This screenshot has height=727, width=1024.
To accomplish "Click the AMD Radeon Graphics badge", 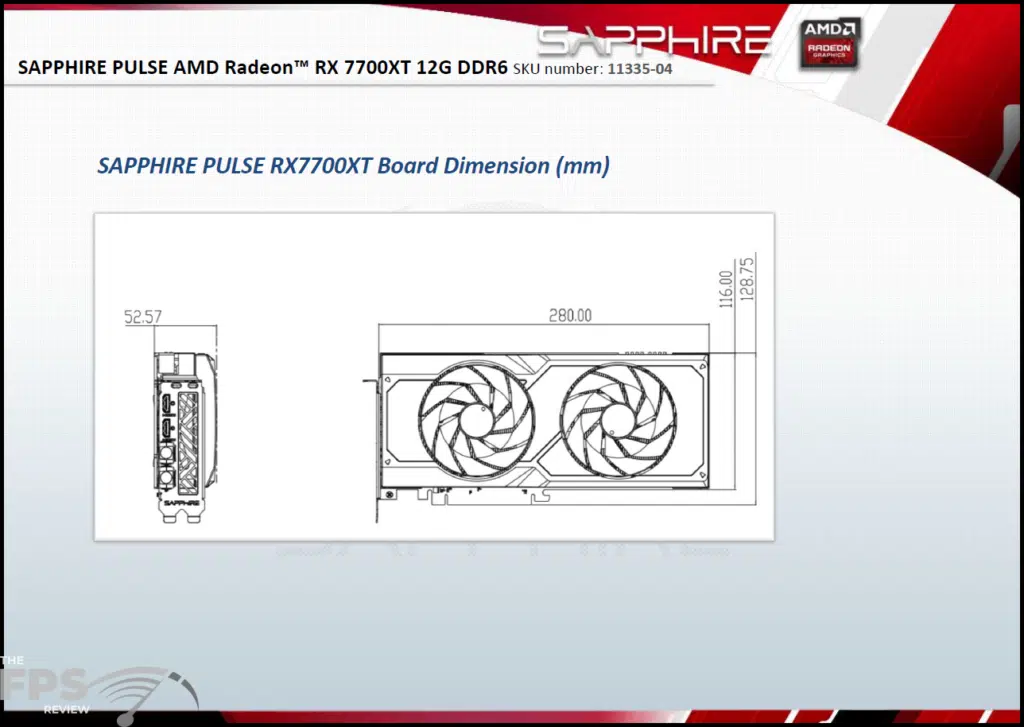I will [830, 45].
